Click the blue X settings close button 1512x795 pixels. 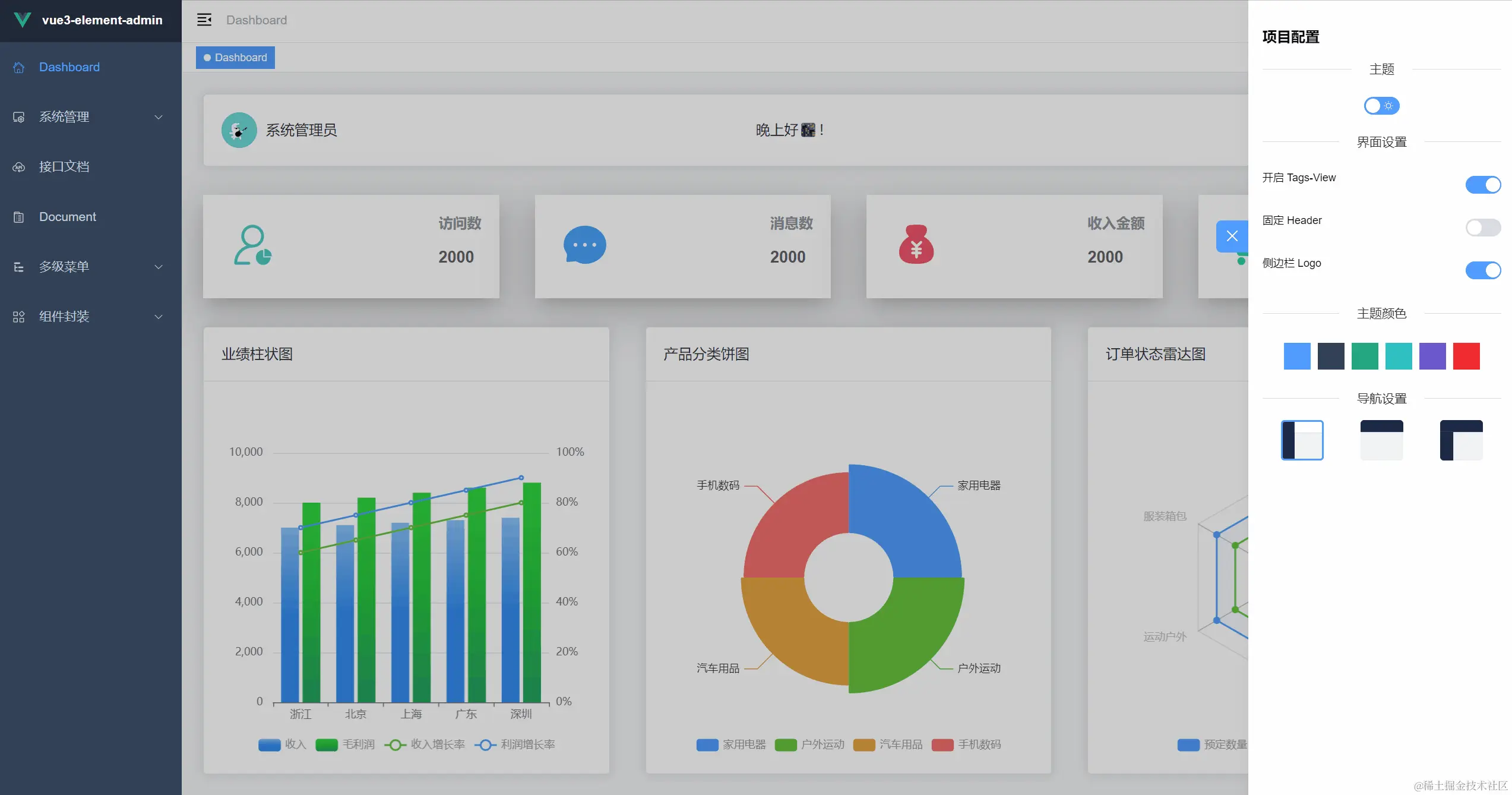point(1232,236)
